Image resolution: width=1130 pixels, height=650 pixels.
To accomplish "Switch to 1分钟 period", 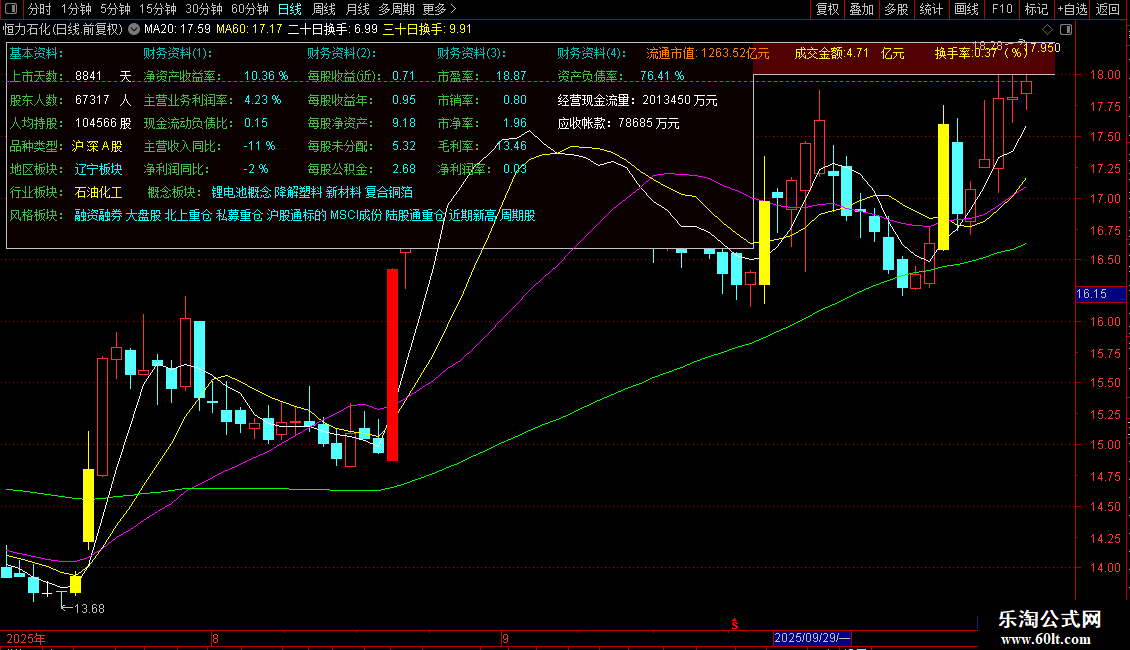I will 76,9.
